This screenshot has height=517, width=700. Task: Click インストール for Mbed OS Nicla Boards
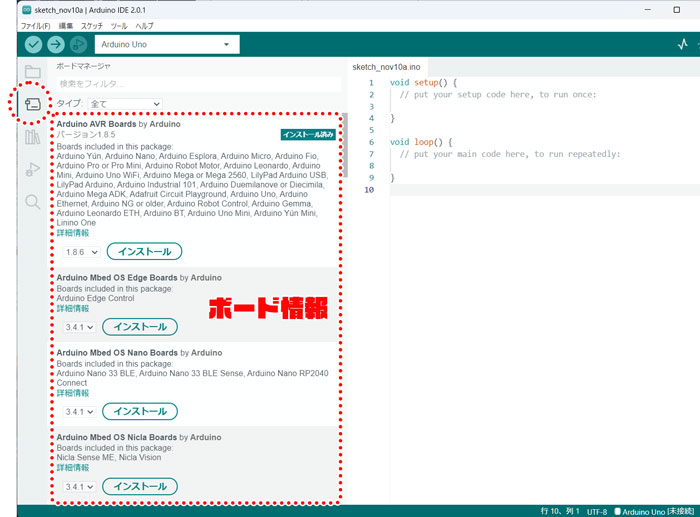pos(140,486)
